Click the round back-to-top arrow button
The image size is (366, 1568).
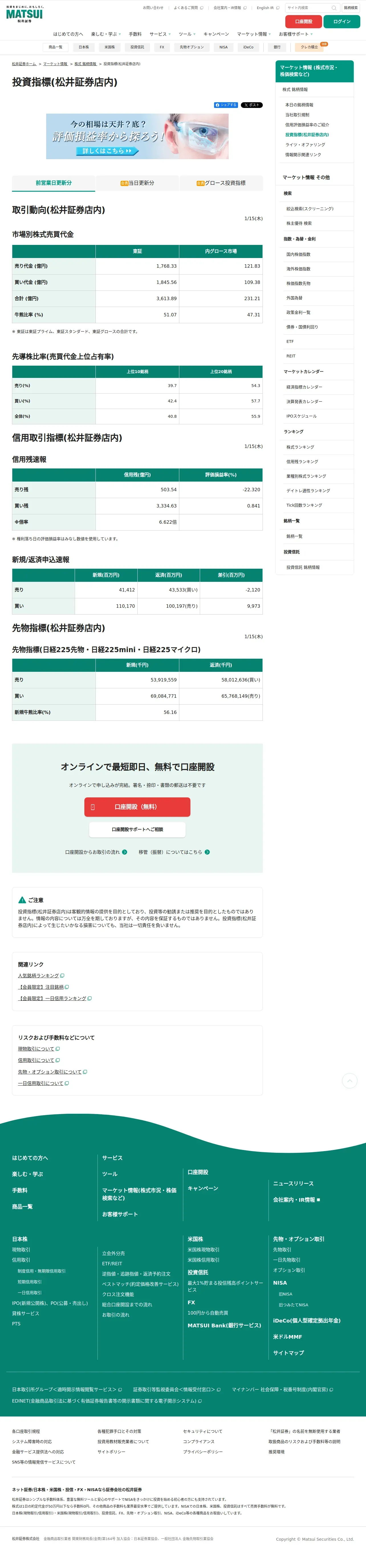coord(349,1080)
